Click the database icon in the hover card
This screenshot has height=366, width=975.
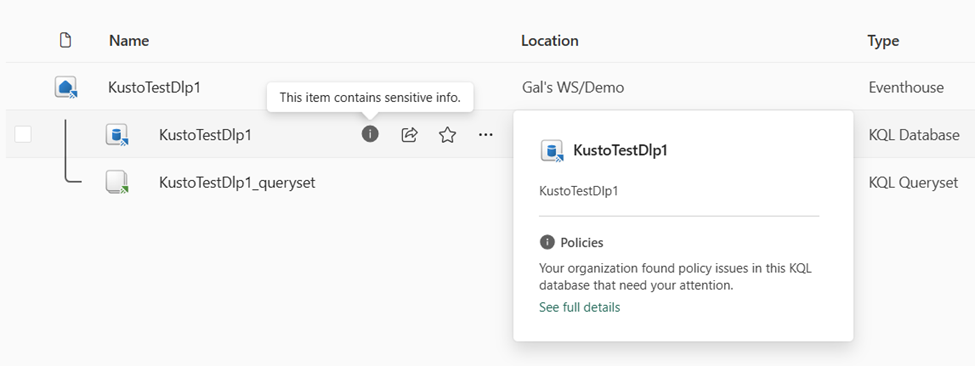click(552, 151)
